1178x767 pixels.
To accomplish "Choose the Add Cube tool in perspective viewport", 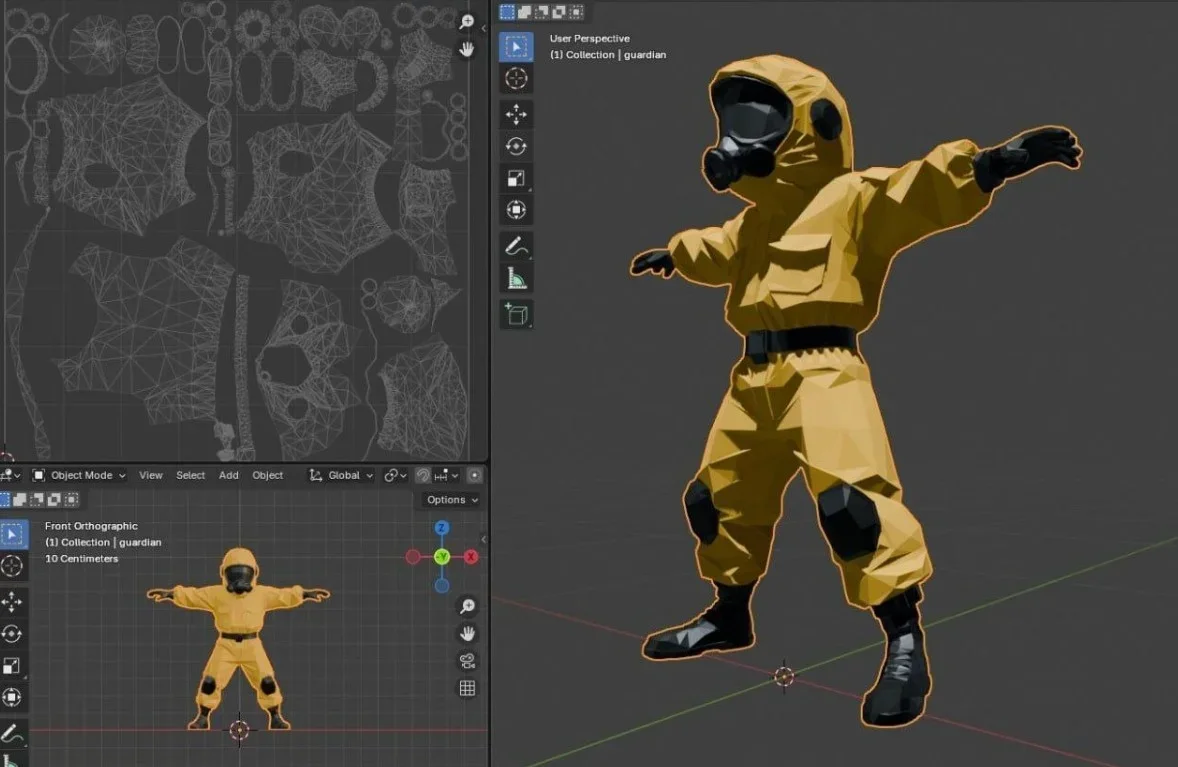I will pos(516,314).
